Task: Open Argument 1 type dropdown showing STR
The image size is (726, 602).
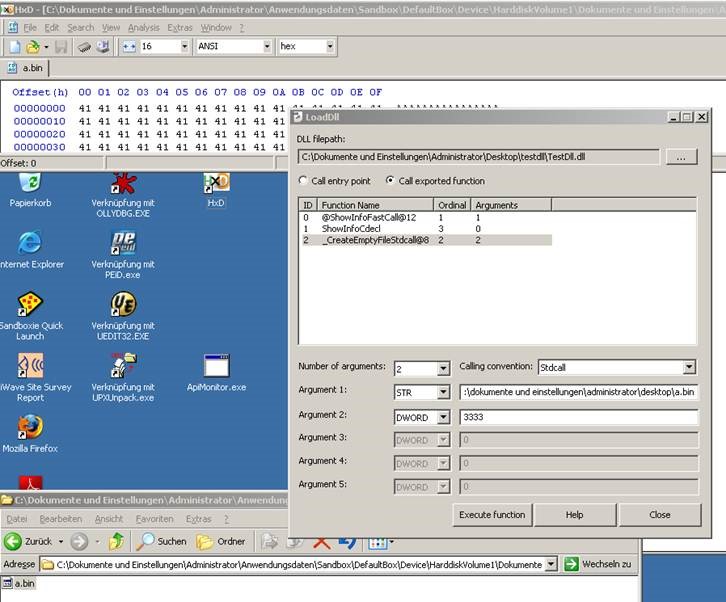Action: (x=443, y=392)
